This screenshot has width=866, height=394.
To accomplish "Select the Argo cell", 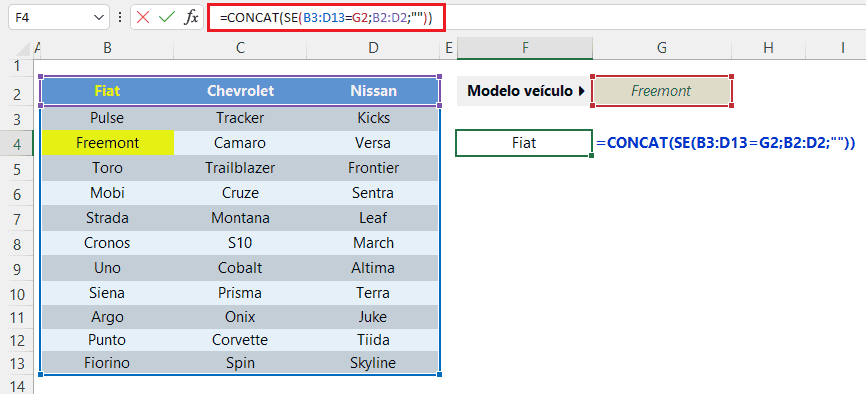I will 108,318.
